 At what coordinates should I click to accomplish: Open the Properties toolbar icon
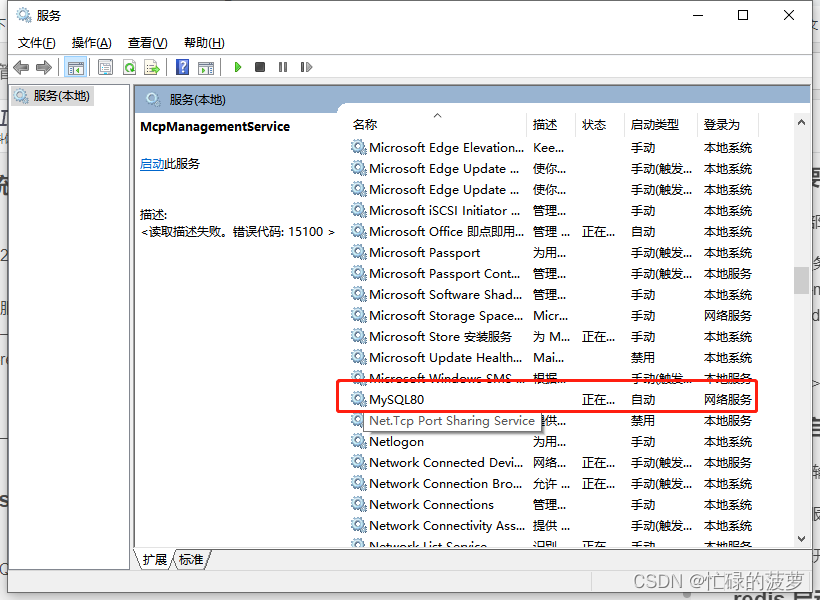click(106, 67)
